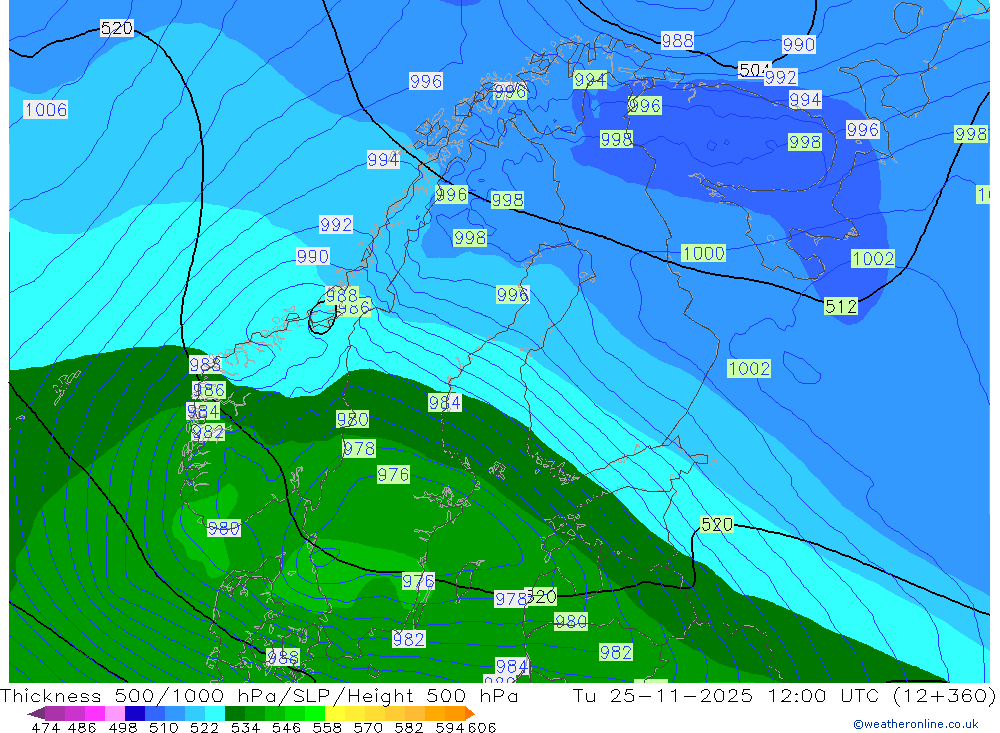Click the (12+360) forecast hour text
Image resolution: width=1000 pixels, height=733 pixels.
click(x=945, y=695)
